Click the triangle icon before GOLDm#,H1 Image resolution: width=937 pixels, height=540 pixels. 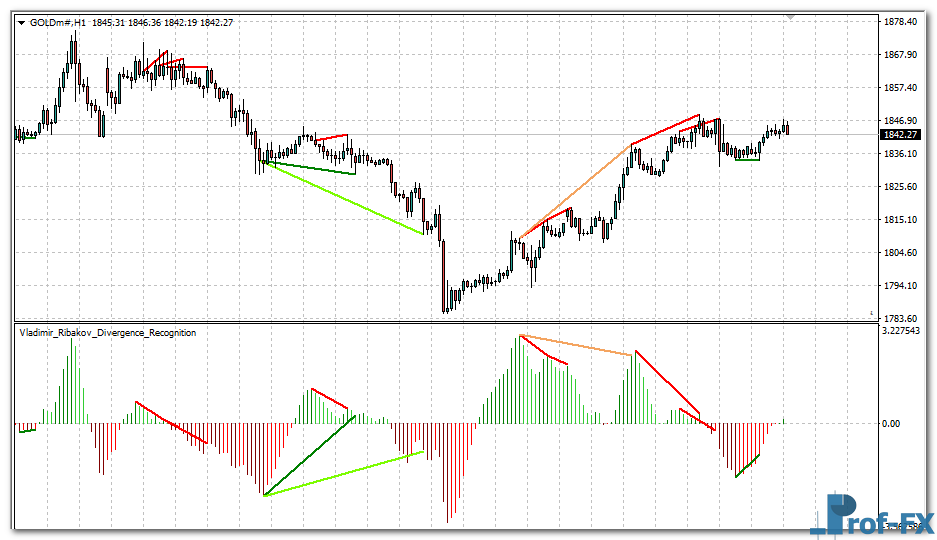(x=22, y=22)
